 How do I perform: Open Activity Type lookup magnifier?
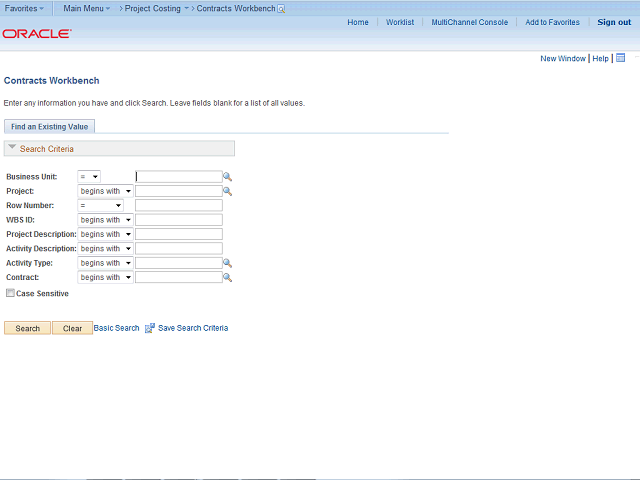[227, 263]
